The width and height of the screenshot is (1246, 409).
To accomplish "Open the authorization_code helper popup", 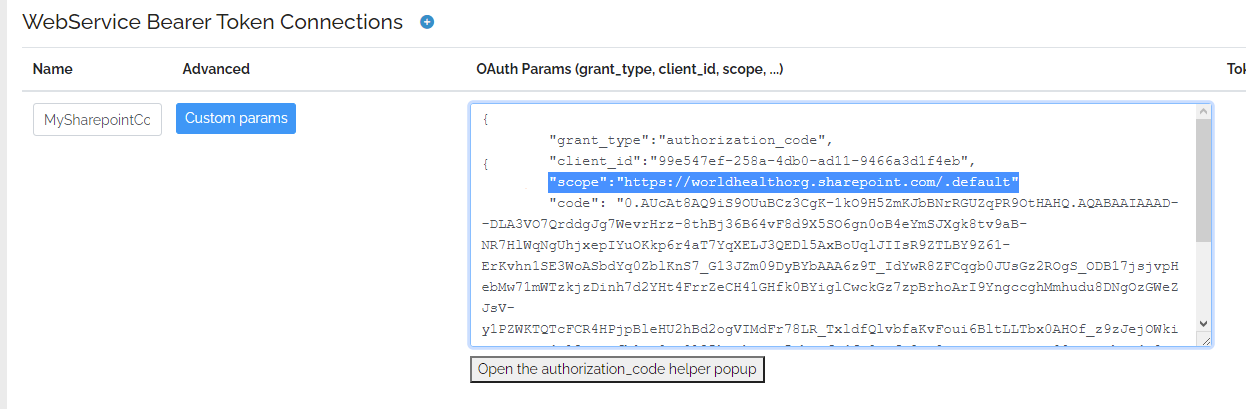I will point(616,369).
